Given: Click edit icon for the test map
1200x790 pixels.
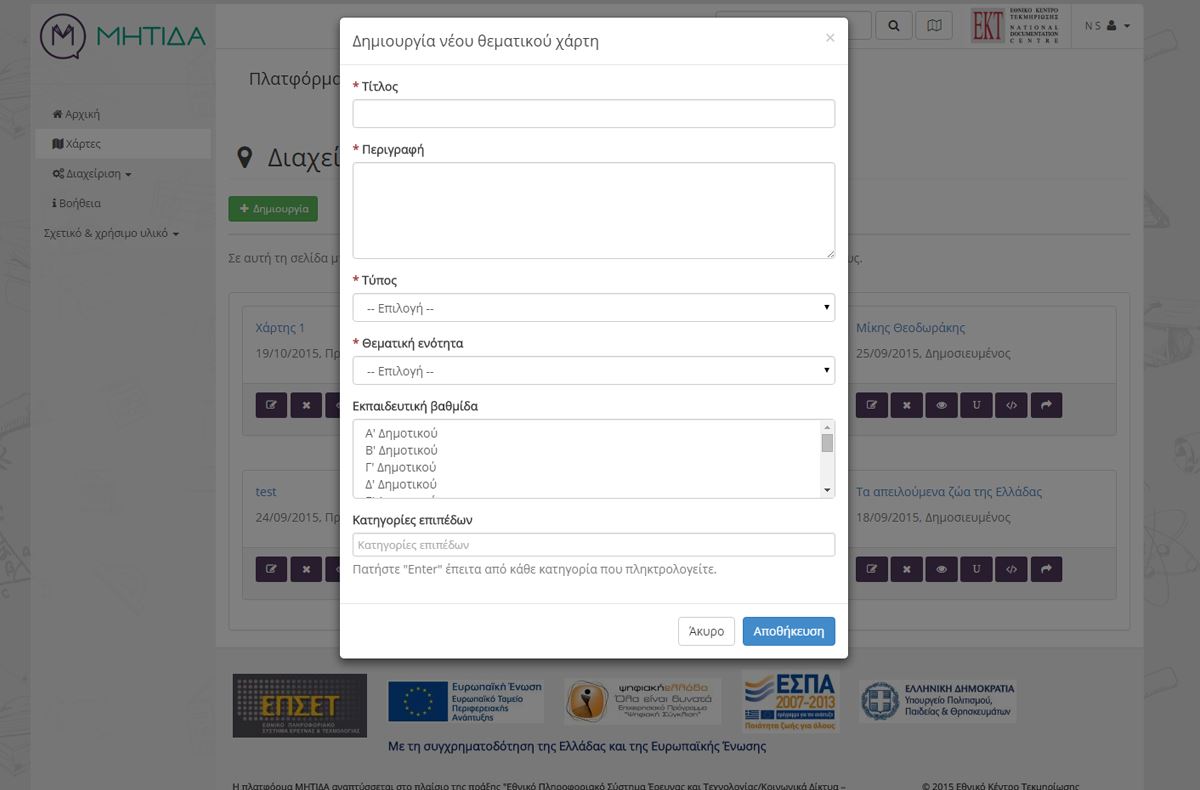Looking at the screenshot, I should tap(271, 569).
